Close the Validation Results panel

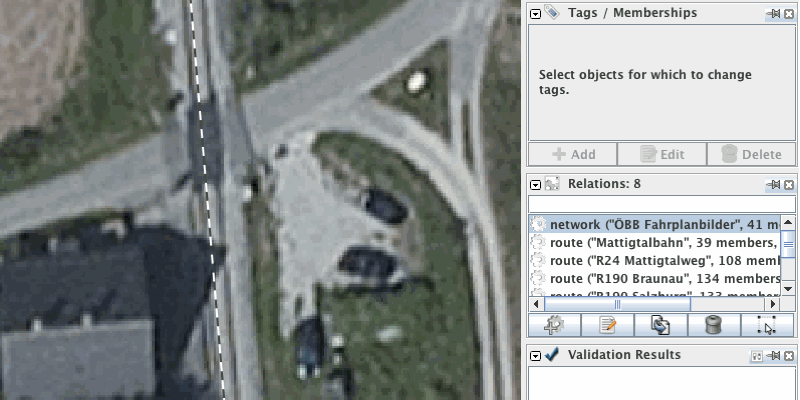click(x=789, y=356)
